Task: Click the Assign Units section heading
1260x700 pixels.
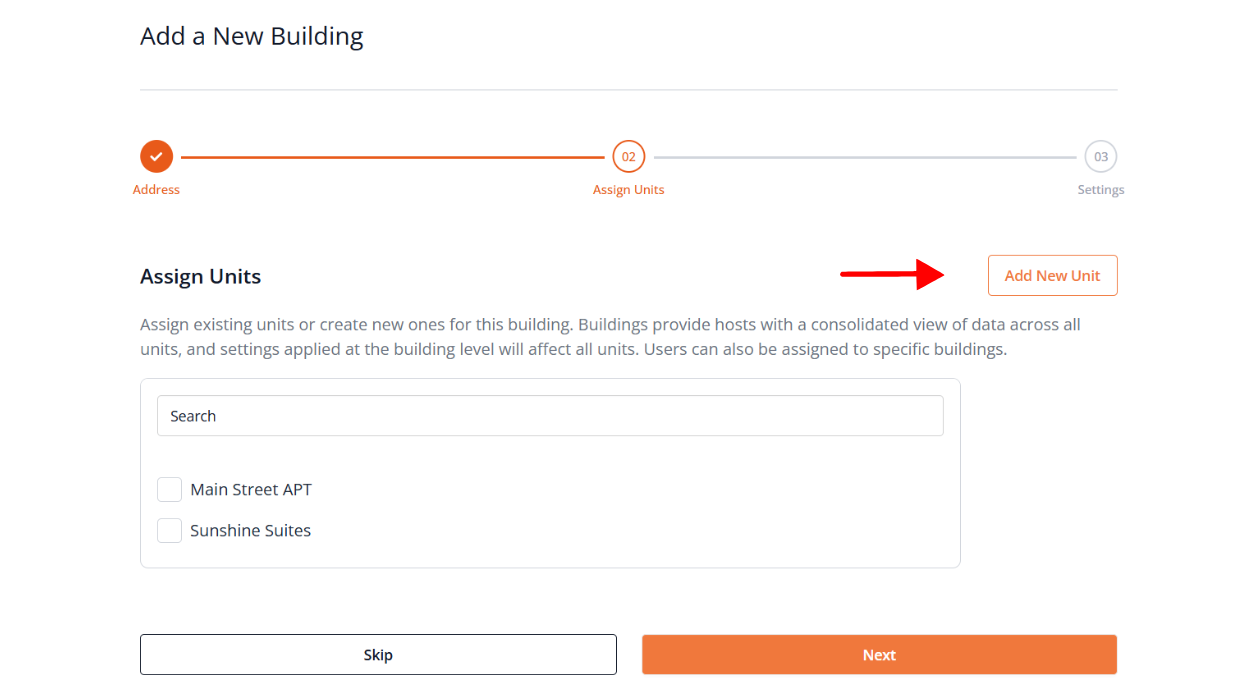Action: [x=200, y=277]
